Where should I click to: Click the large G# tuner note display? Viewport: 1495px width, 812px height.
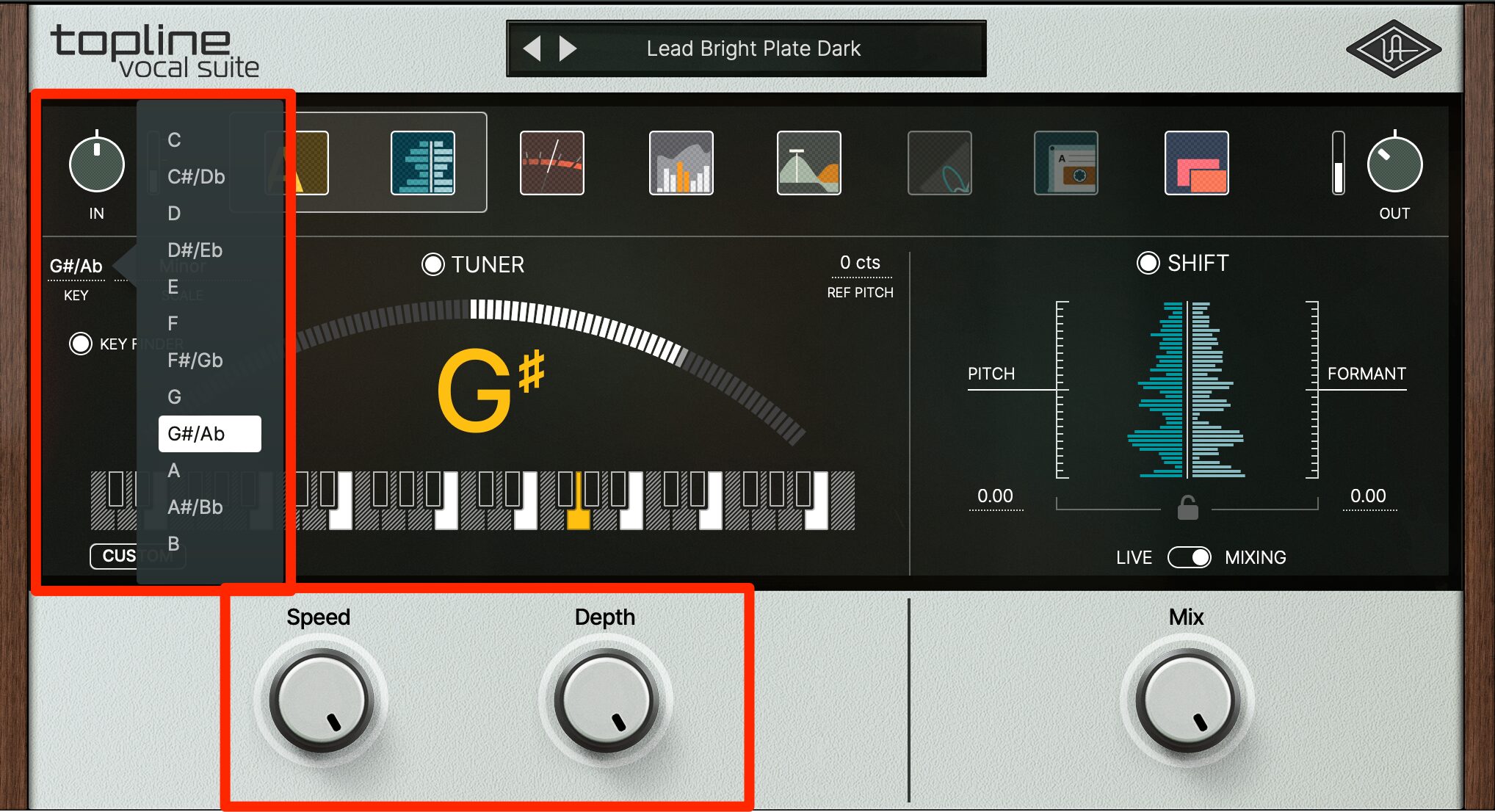(491, 390)
